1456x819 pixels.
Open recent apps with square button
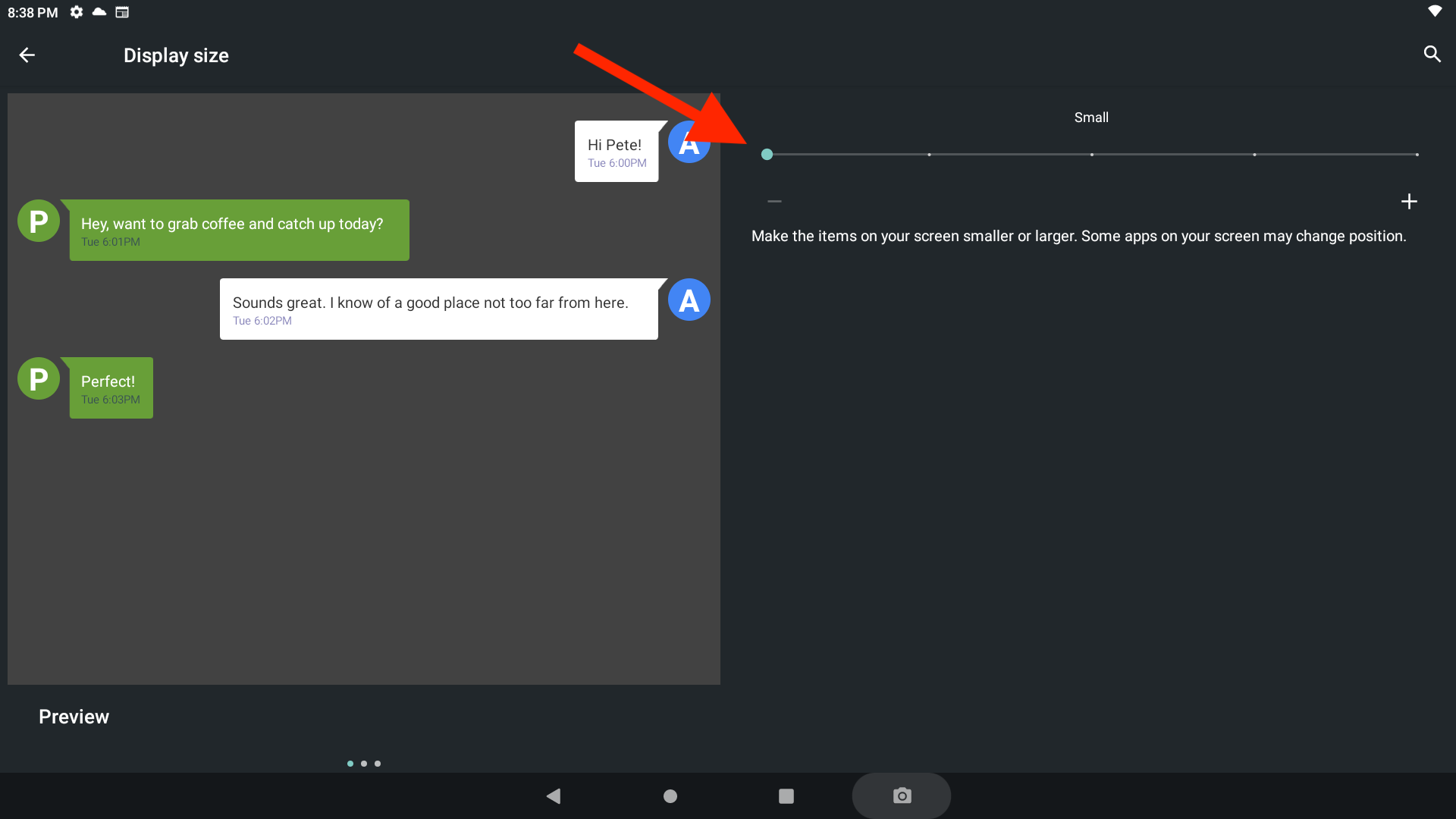tap(786, 795)
